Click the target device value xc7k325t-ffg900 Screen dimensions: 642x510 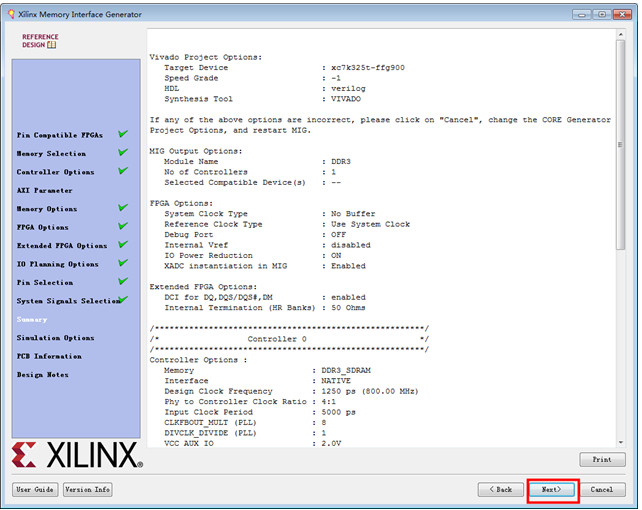click(x=368, y=68)
